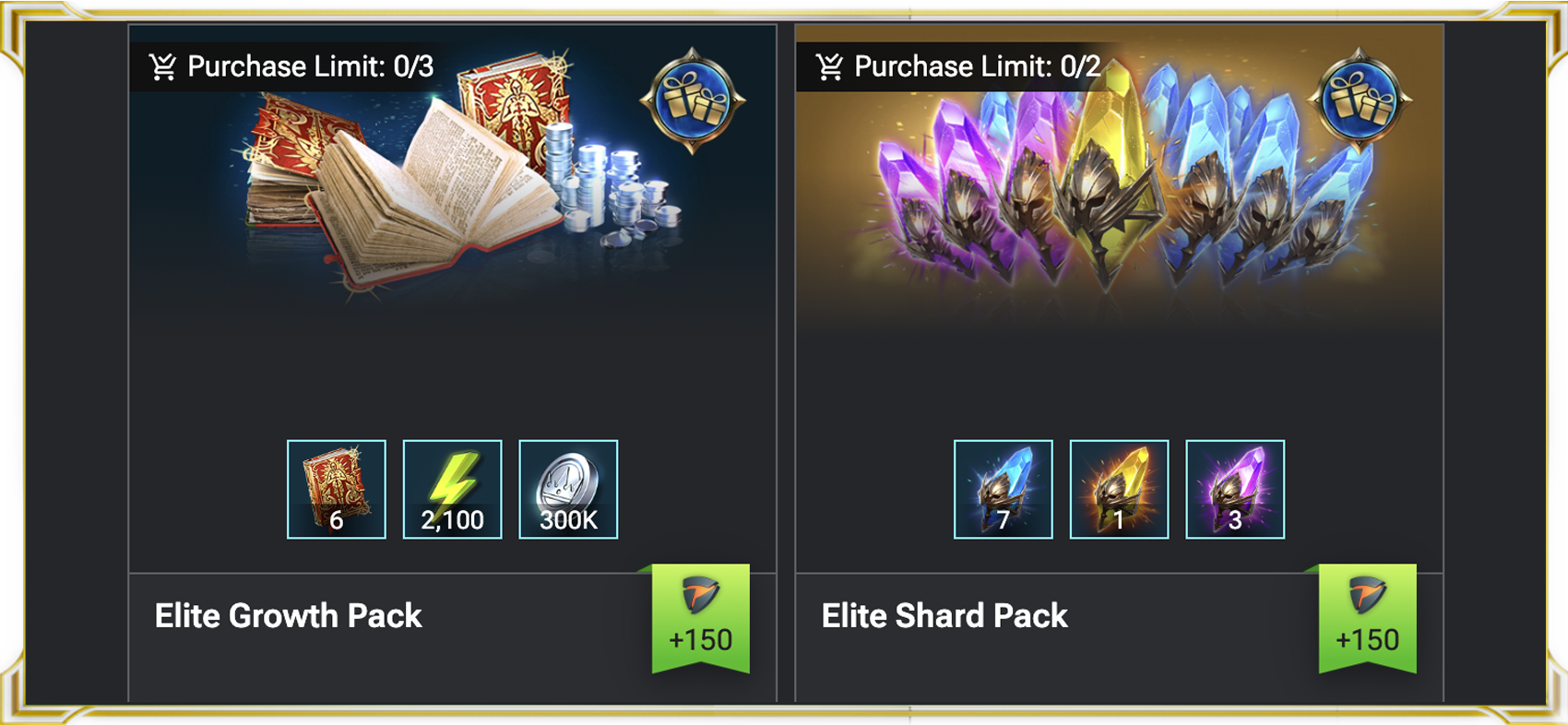Open the Elite Growth Pack title
The width and height of the screenshot is (1568, 725).
coord(288,615)
